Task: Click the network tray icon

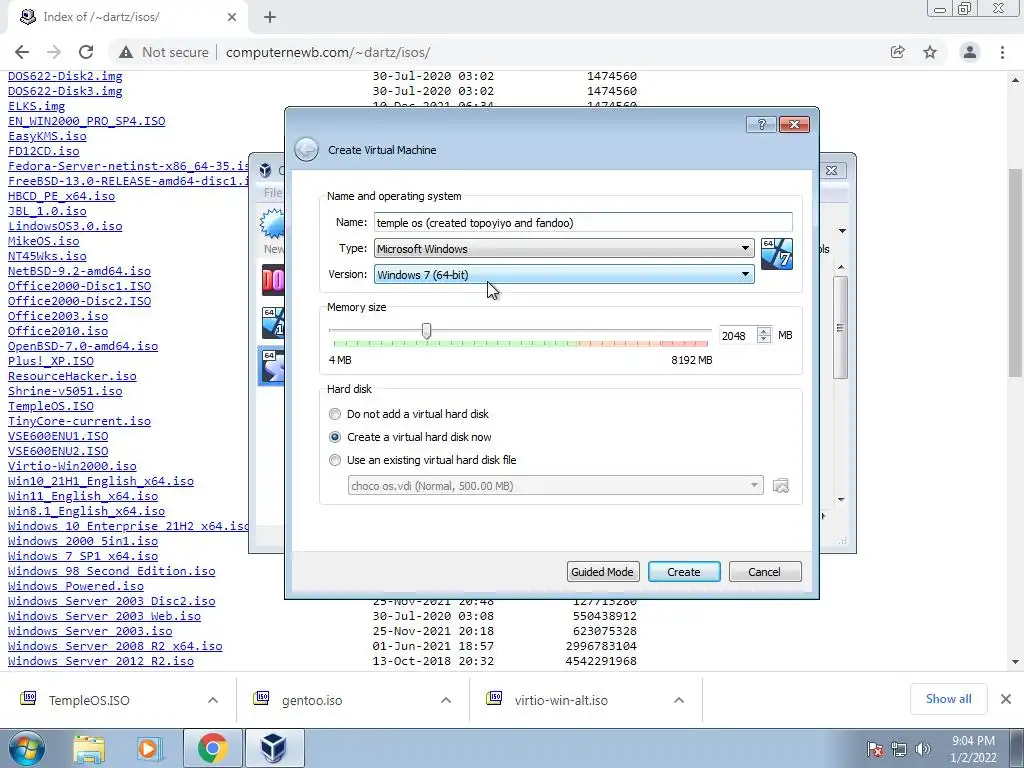Action: (899, 749)
